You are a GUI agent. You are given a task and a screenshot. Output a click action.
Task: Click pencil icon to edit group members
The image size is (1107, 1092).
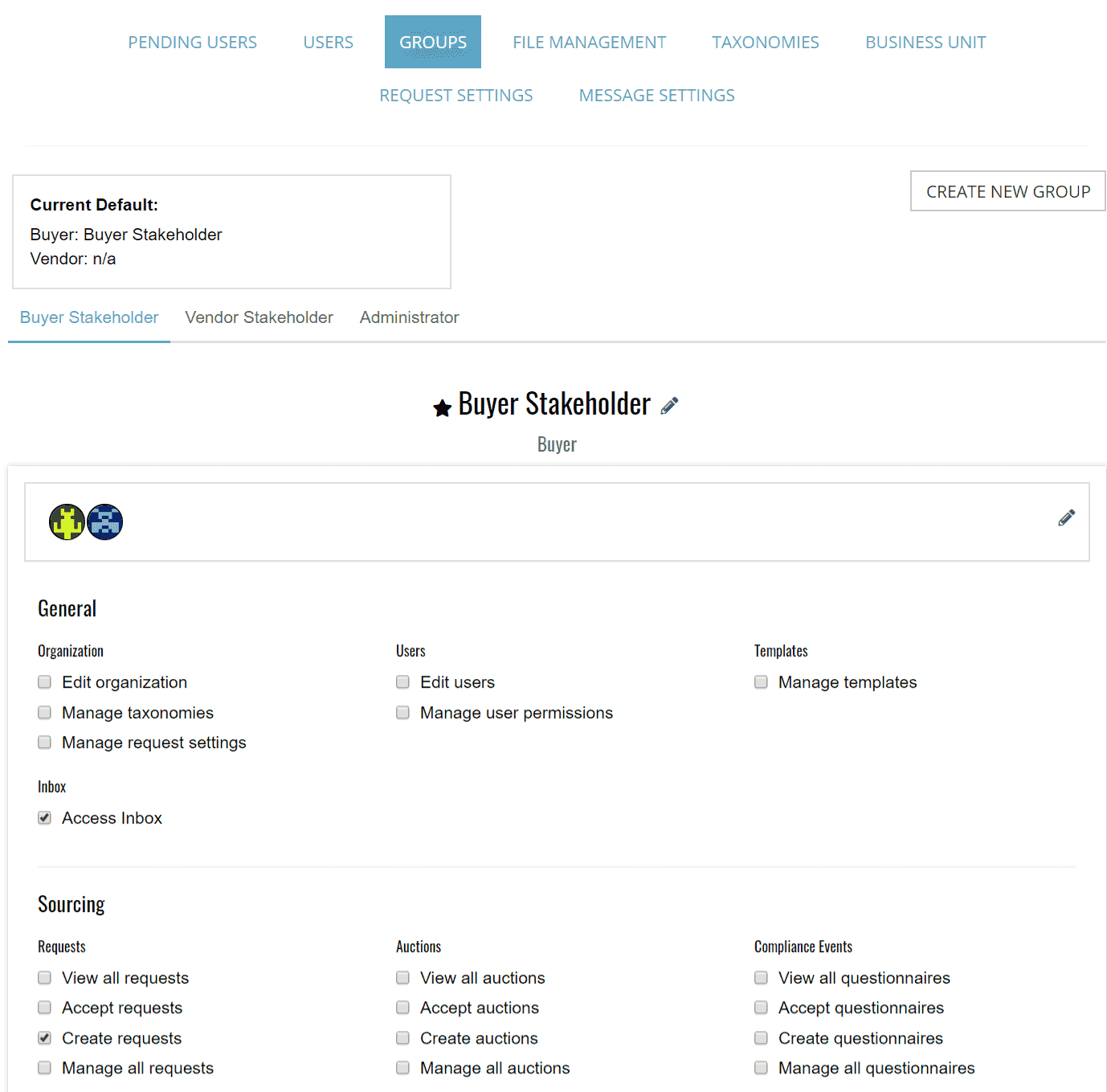[x=1066, y=518]
